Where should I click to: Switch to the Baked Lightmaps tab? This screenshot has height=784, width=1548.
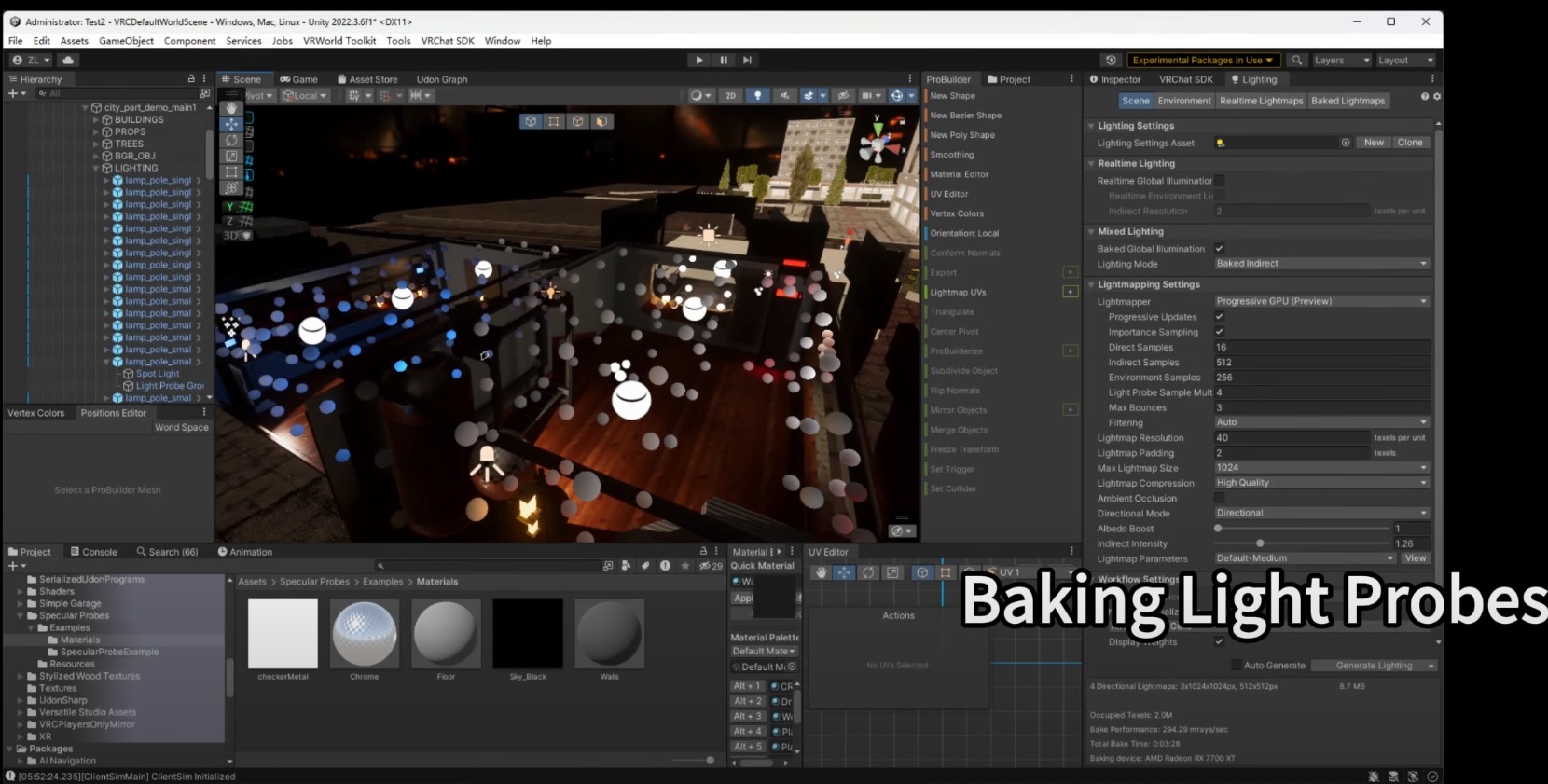tap(1348, 101)
